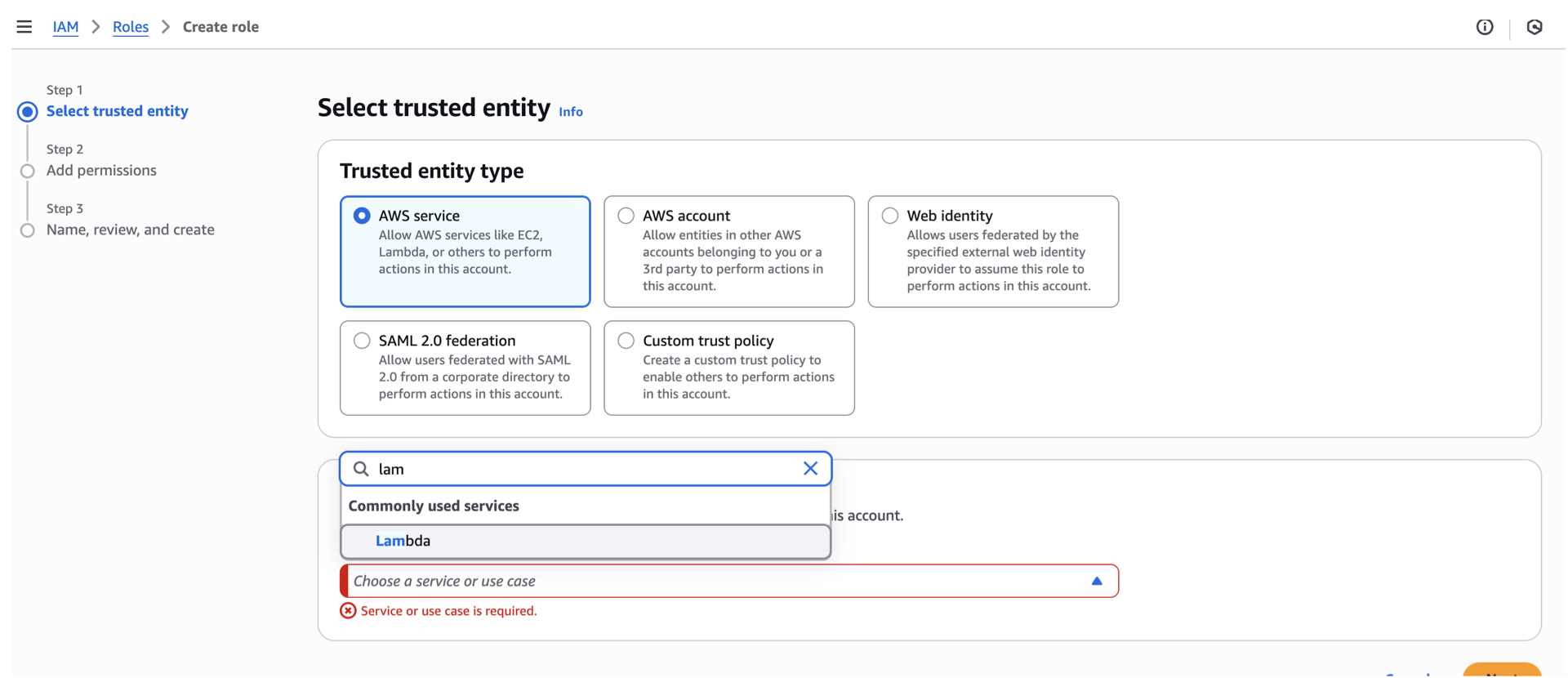The image size is (1568, 678).
Task: Click the Step 1 circle indicator
Action: (28, 112)
